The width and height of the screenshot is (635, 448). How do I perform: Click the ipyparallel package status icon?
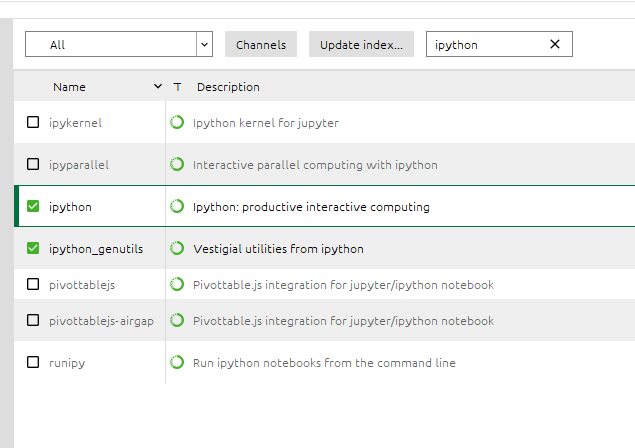tap(177, 165)
